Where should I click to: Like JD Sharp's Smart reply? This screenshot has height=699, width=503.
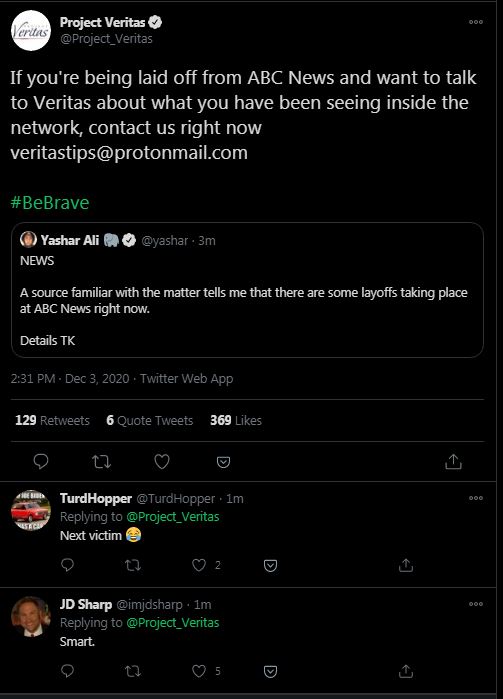pyautogui.click(x=199, y=671)
